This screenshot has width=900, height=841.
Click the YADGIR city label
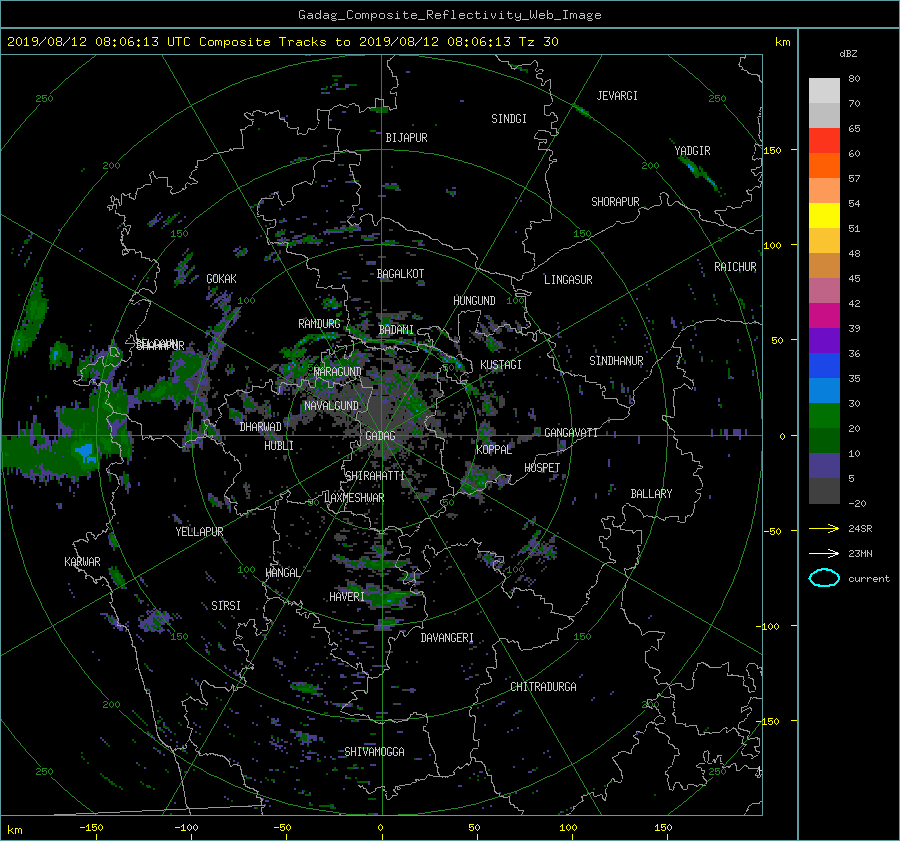pos(692,151)
